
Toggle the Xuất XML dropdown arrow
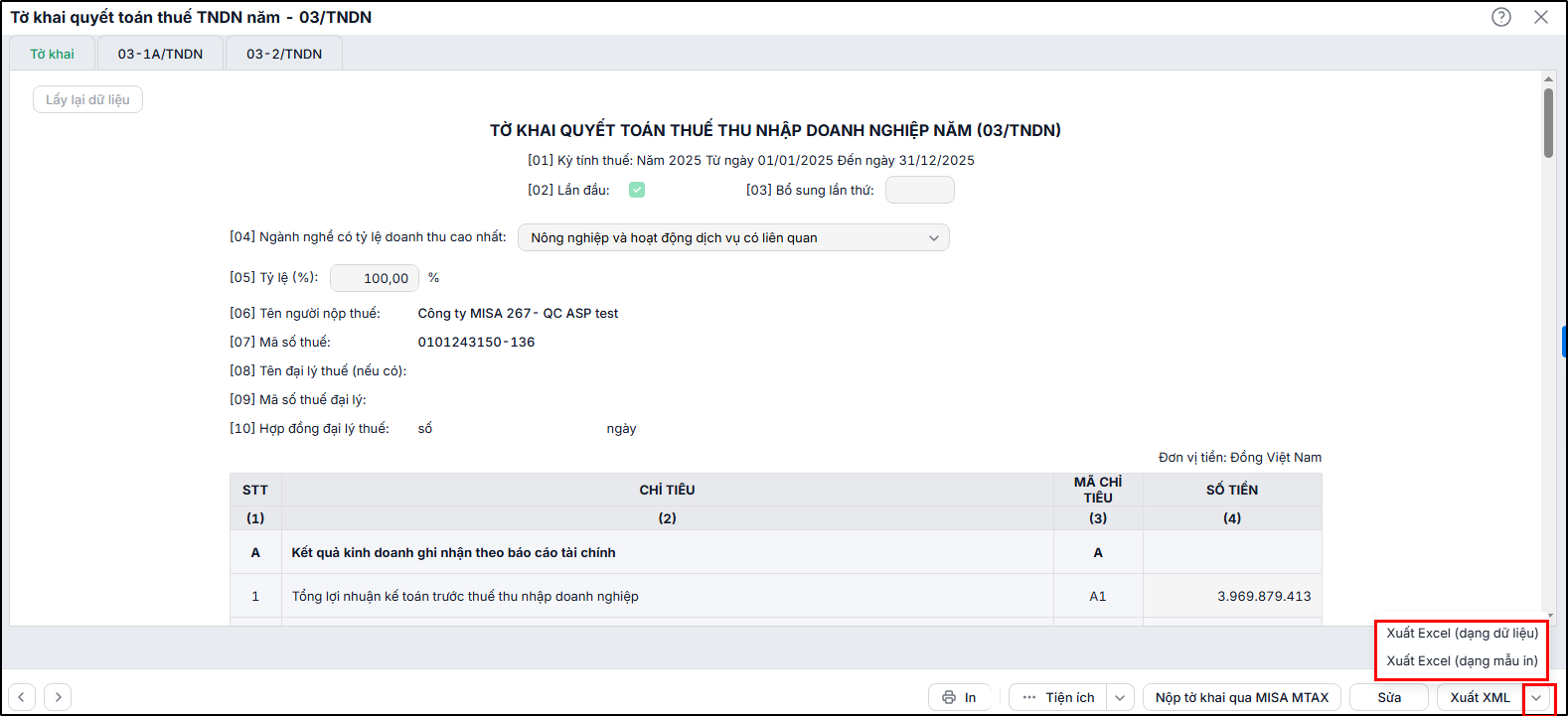point(1537,697)
